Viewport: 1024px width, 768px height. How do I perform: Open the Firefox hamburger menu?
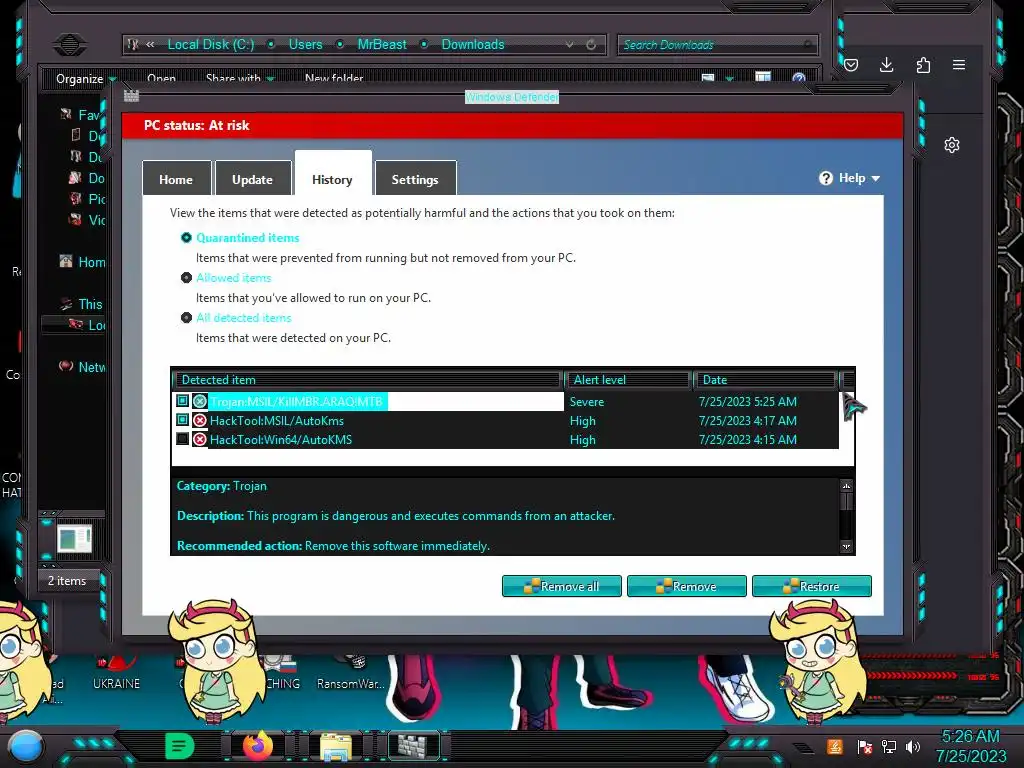click(x=959, y=65)
